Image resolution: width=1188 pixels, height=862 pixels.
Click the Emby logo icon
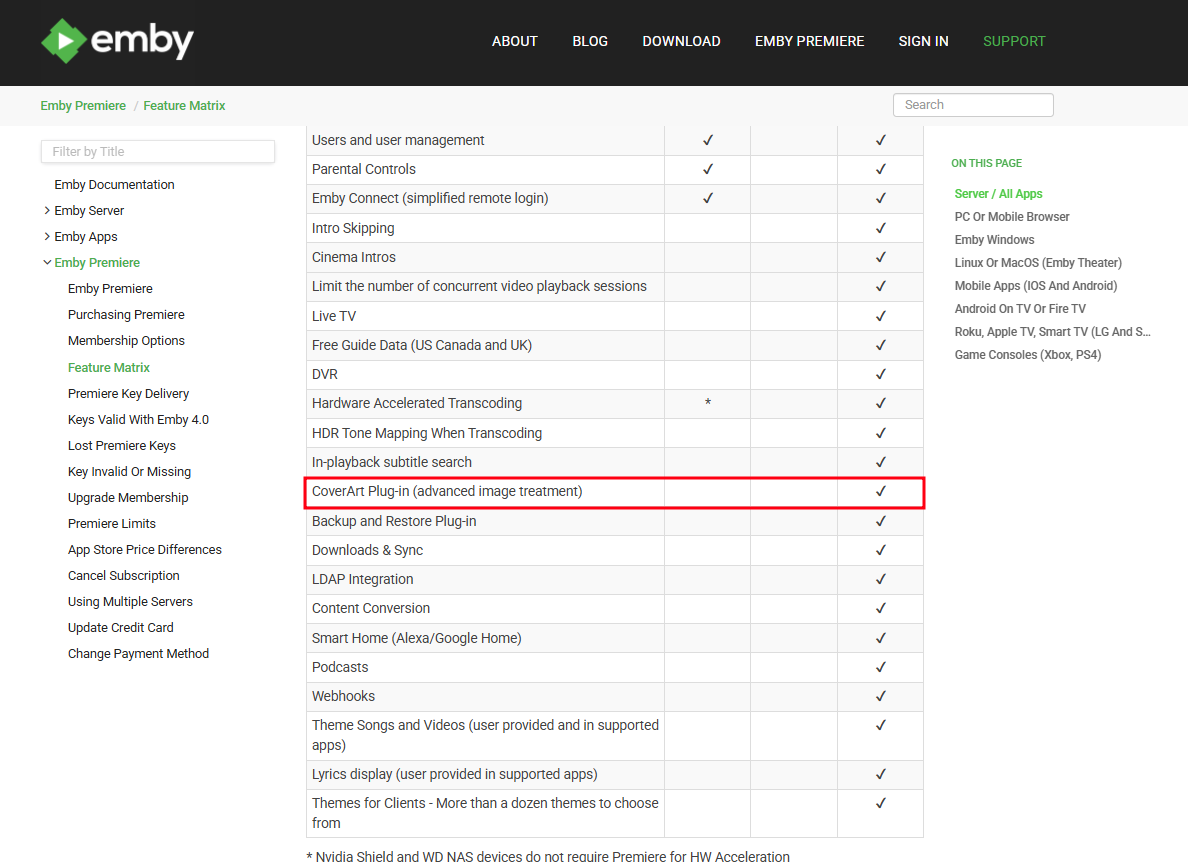[64, 41]
